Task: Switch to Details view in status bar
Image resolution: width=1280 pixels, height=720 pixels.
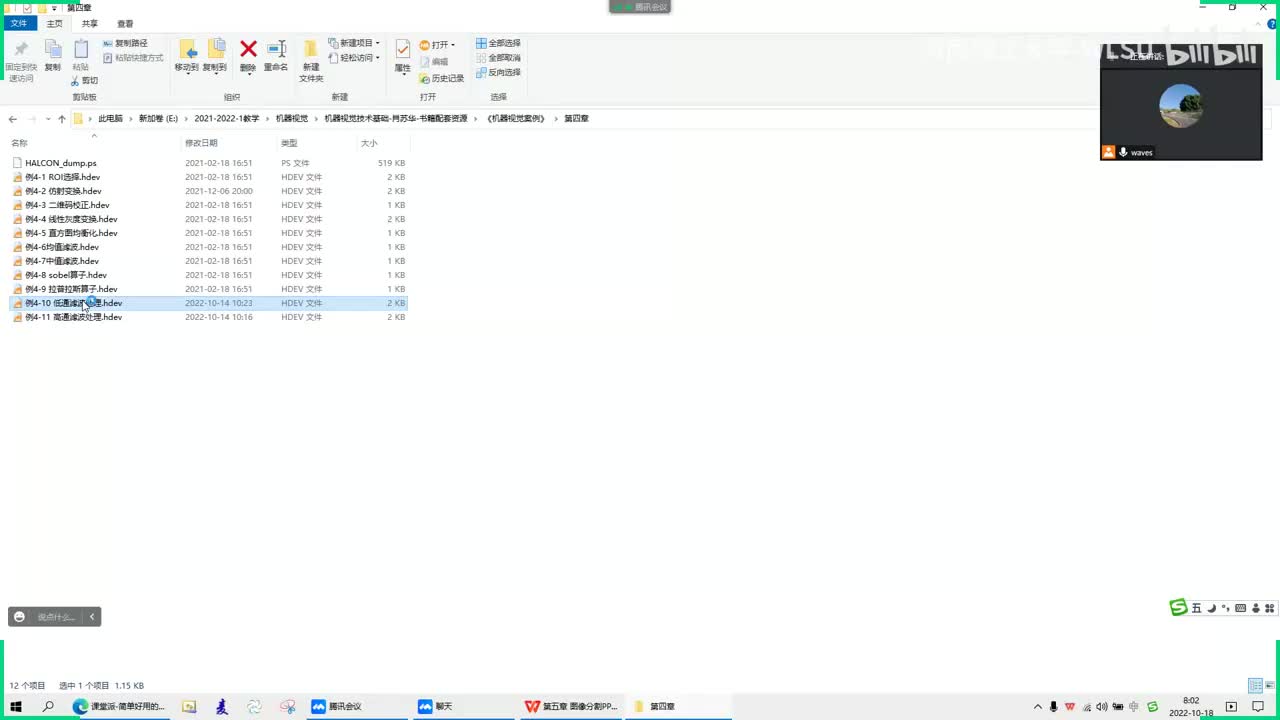Action: pos(1254,685)
